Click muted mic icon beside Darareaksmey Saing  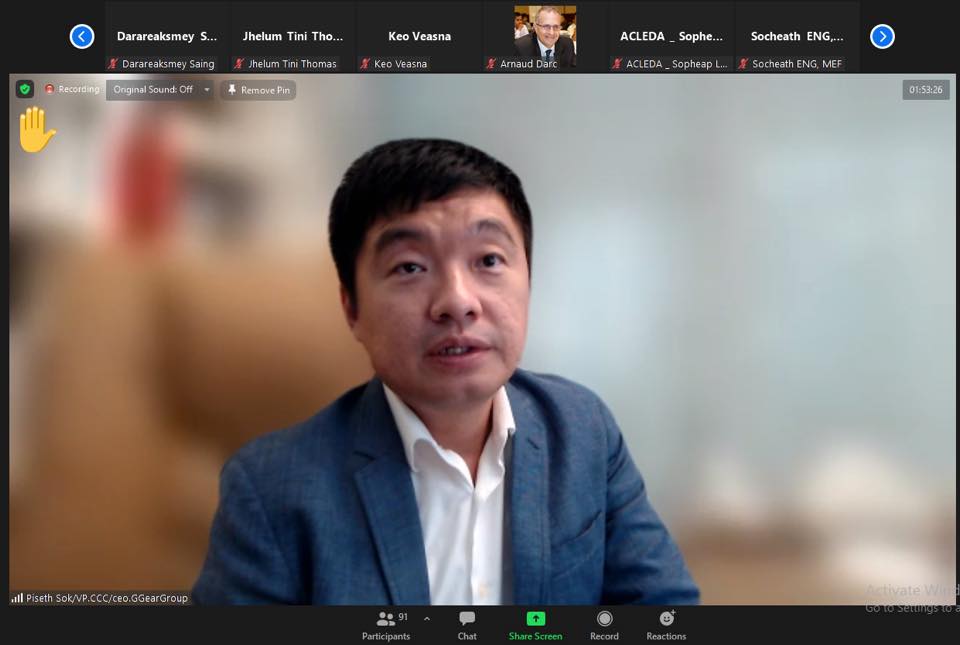point(113,64)
